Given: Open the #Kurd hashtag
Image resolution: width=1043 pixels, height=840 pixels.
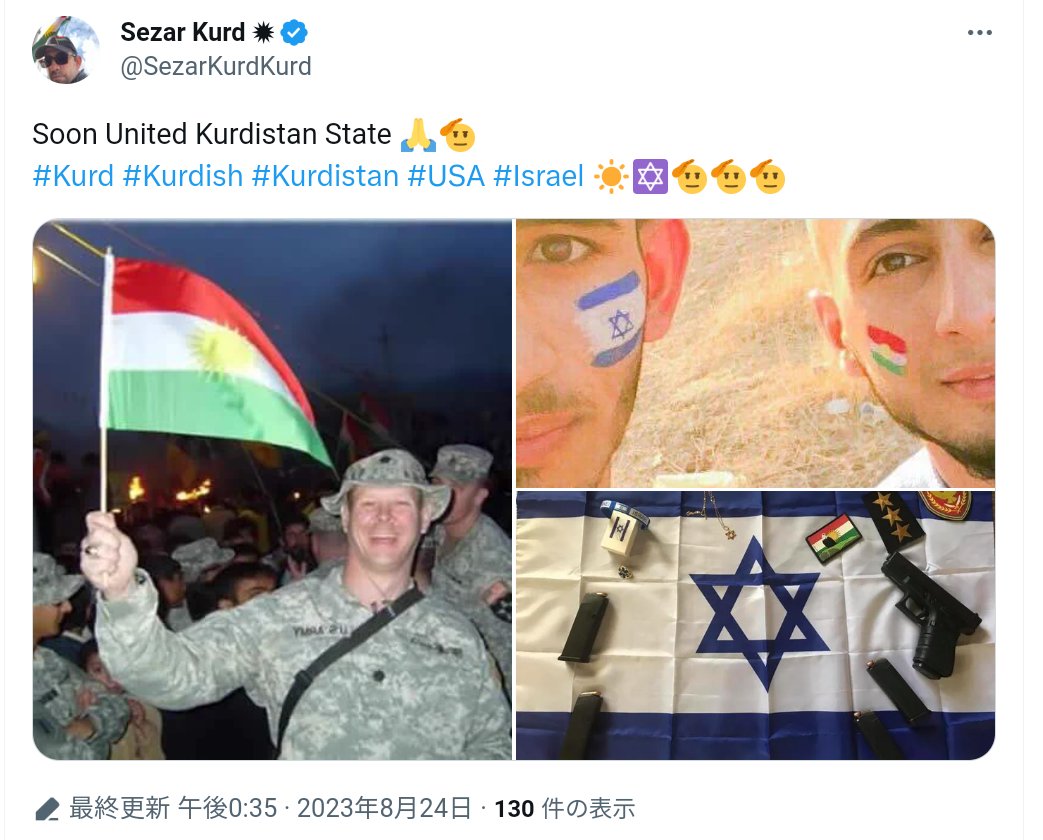Looking at the screenshot, I should 73,176.
